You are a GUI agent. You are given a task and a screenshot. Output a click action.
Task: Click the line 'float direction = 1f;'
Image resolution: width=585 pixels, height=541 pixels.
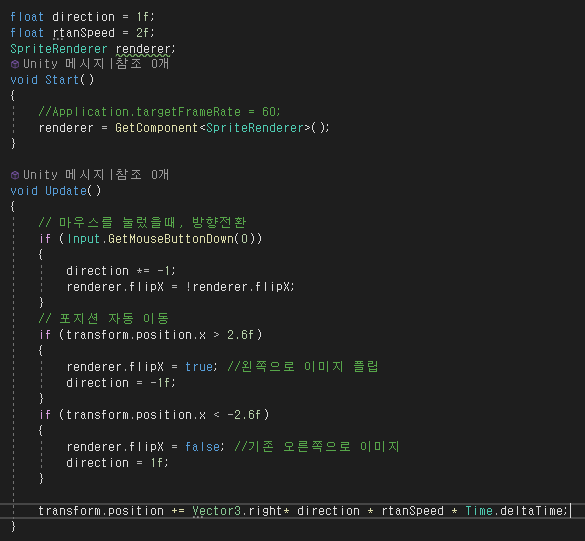(x=82, y=17)
